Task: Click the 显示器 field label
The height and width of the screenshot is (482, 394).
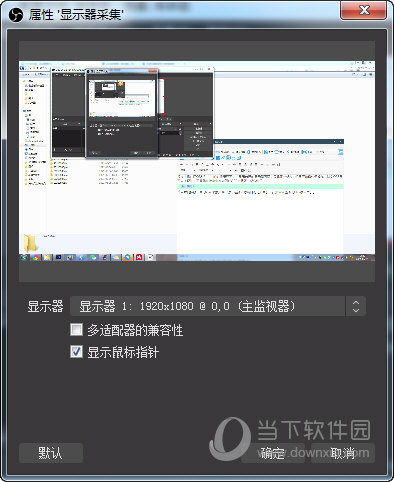Action: point(45,306)
